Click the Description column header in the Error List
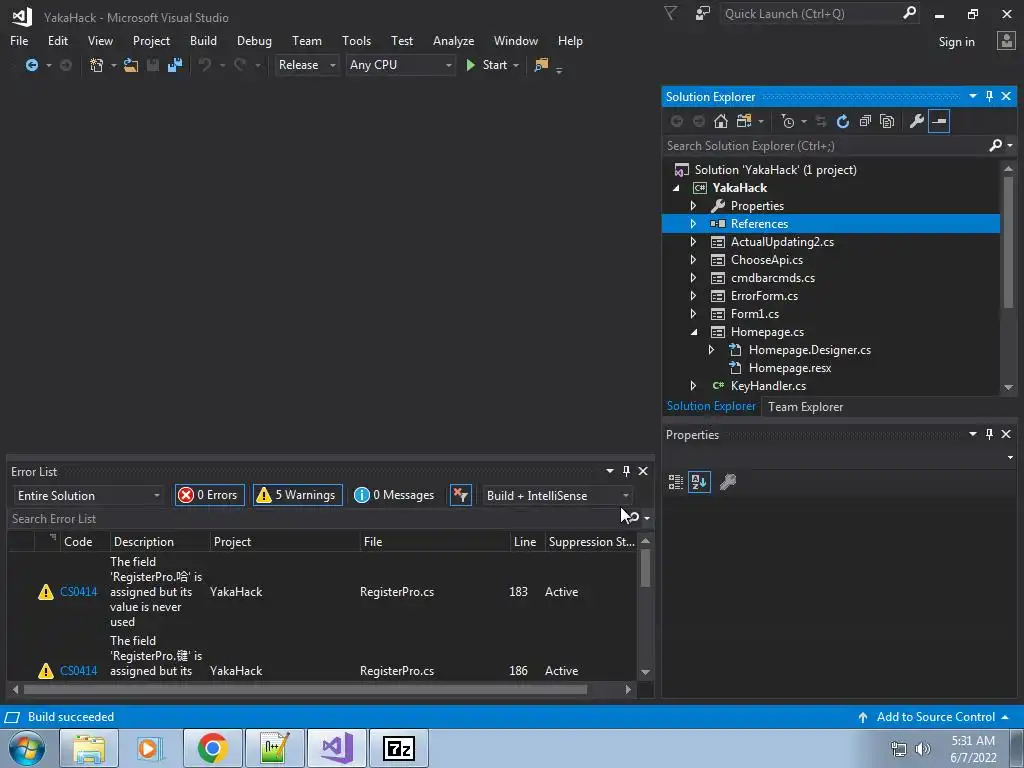The image size is (1024, 768). 159,542
